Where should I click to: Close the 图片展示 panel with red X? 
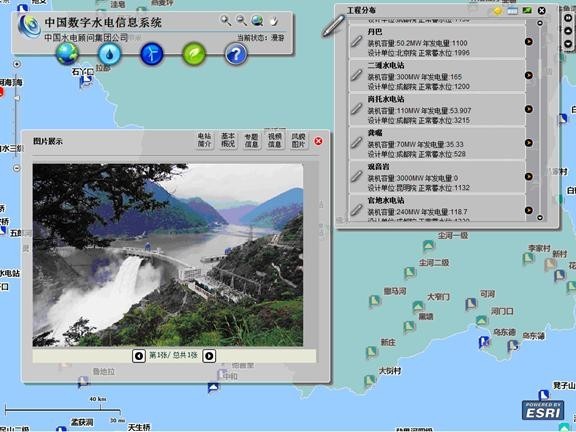(x=318, y=141)
